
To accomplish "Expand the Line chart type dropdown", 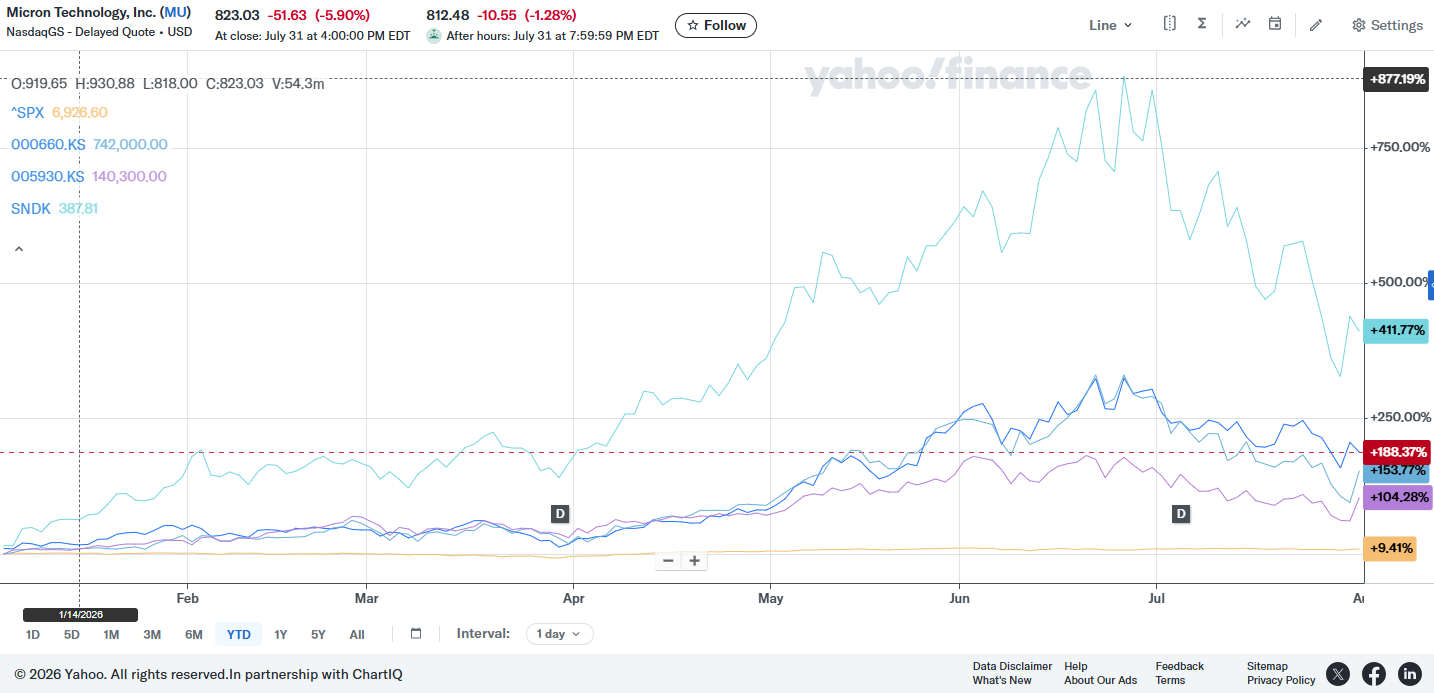I will tap(1111, 25).
